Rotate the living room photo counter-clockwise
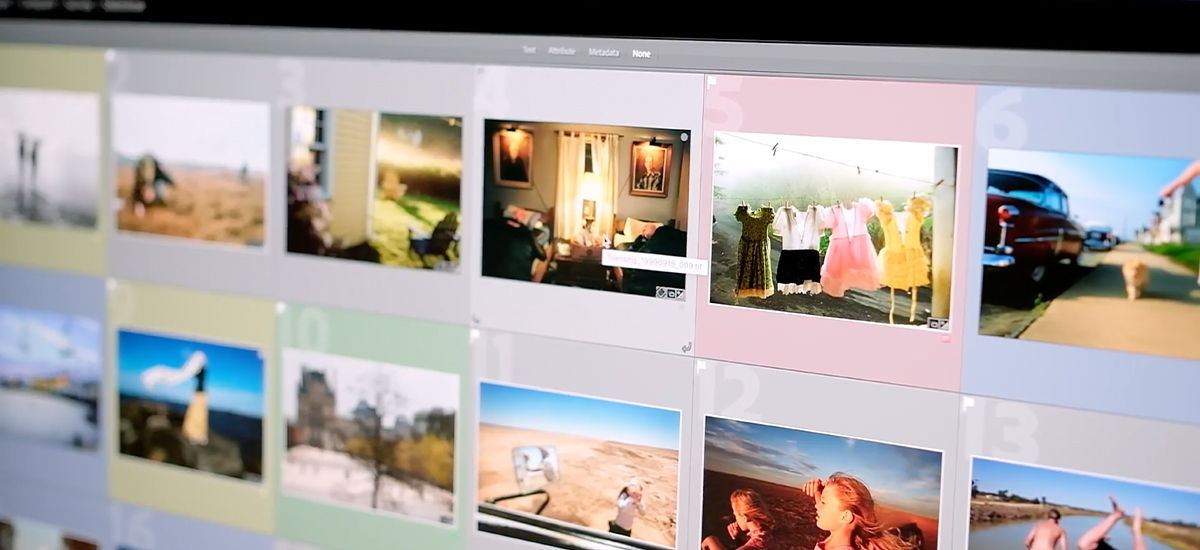The image size is (1200, 550). [x=475, y=319]
